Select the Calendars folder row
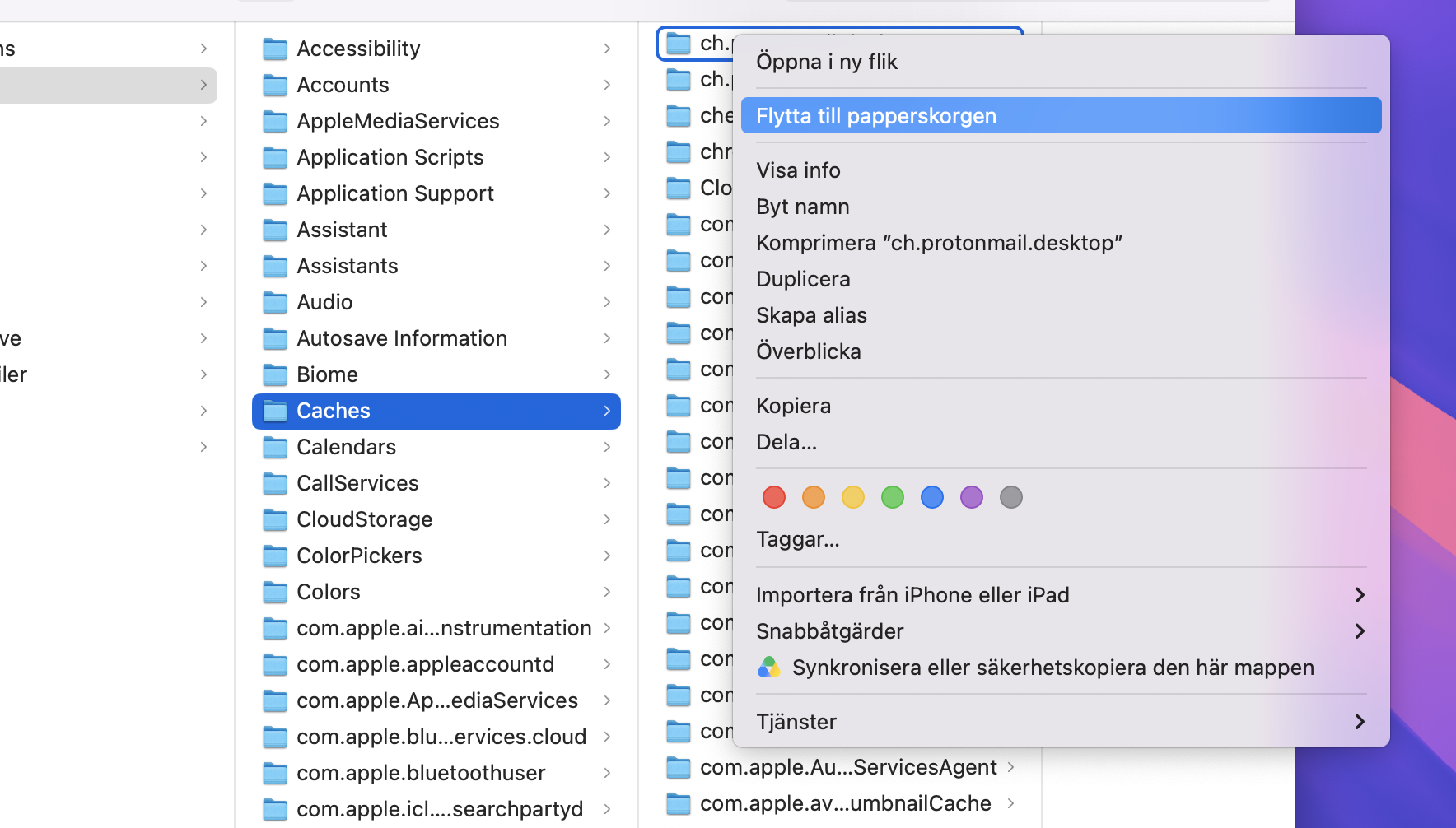1456x828 pixels. coord(436,448)
